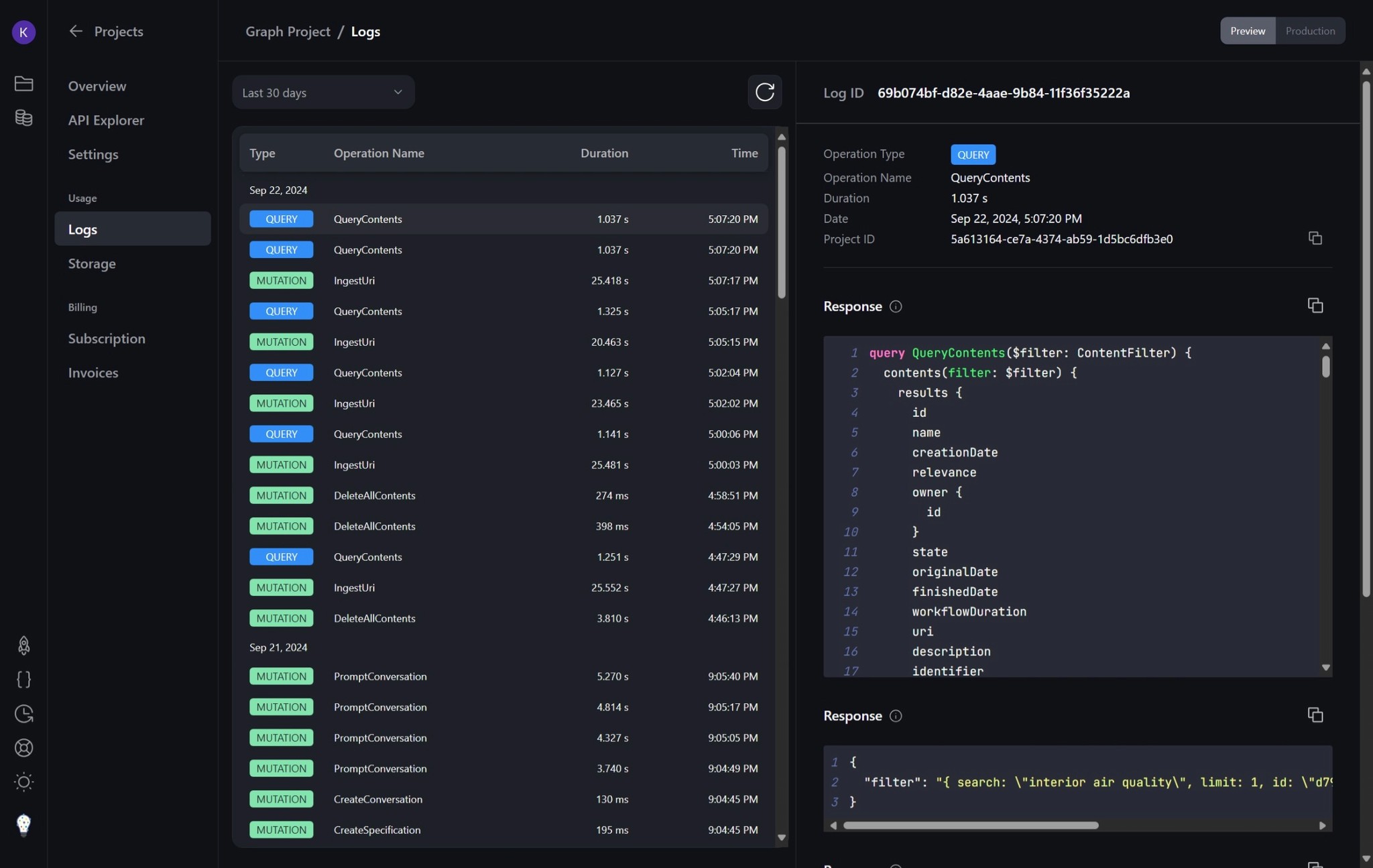The image size is (1373, 868).
Task: Click the info icon next to Response
Action: point(896,306)
